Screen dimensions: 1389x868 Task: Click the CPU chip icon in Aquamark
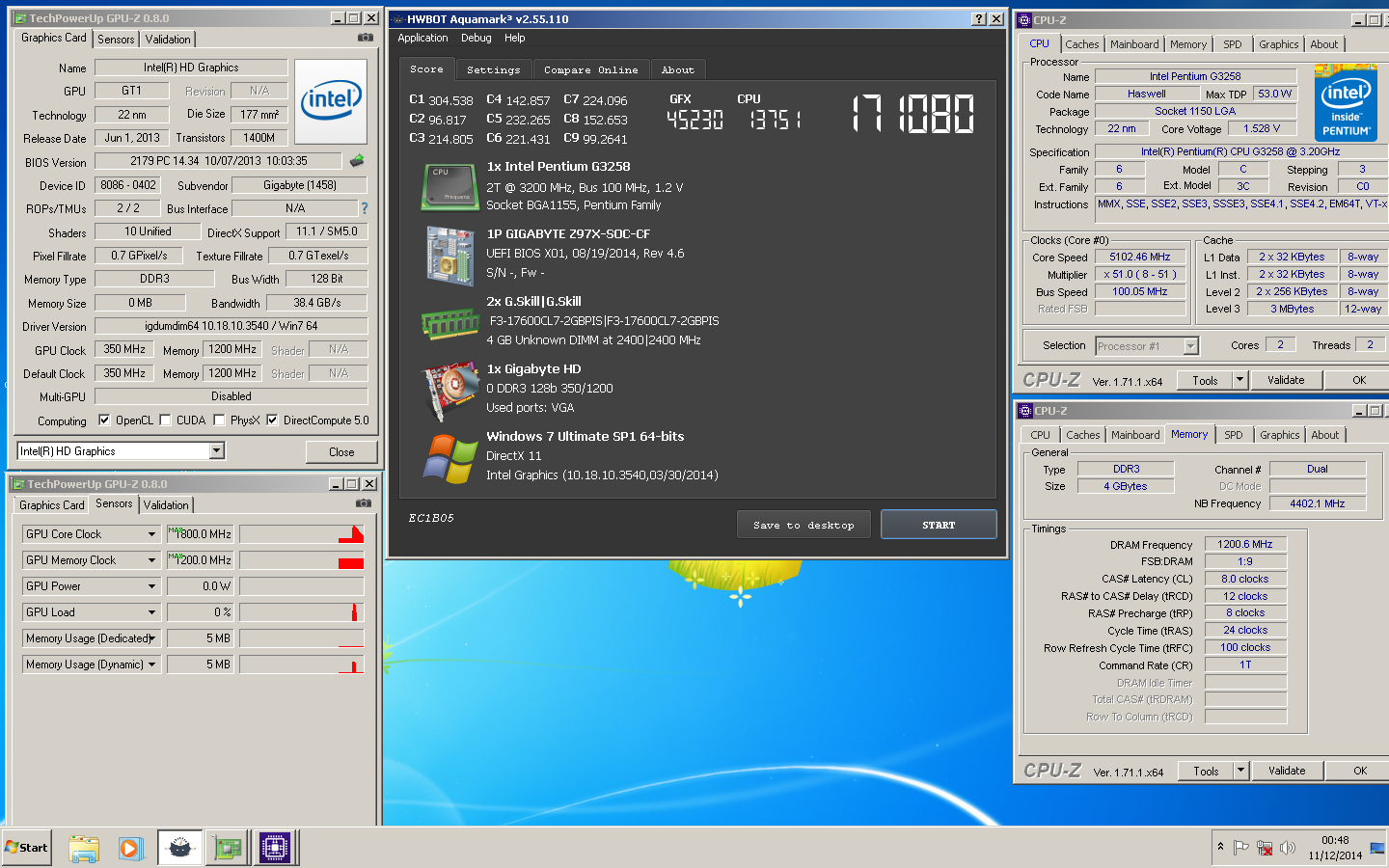[x=449, y=187]
